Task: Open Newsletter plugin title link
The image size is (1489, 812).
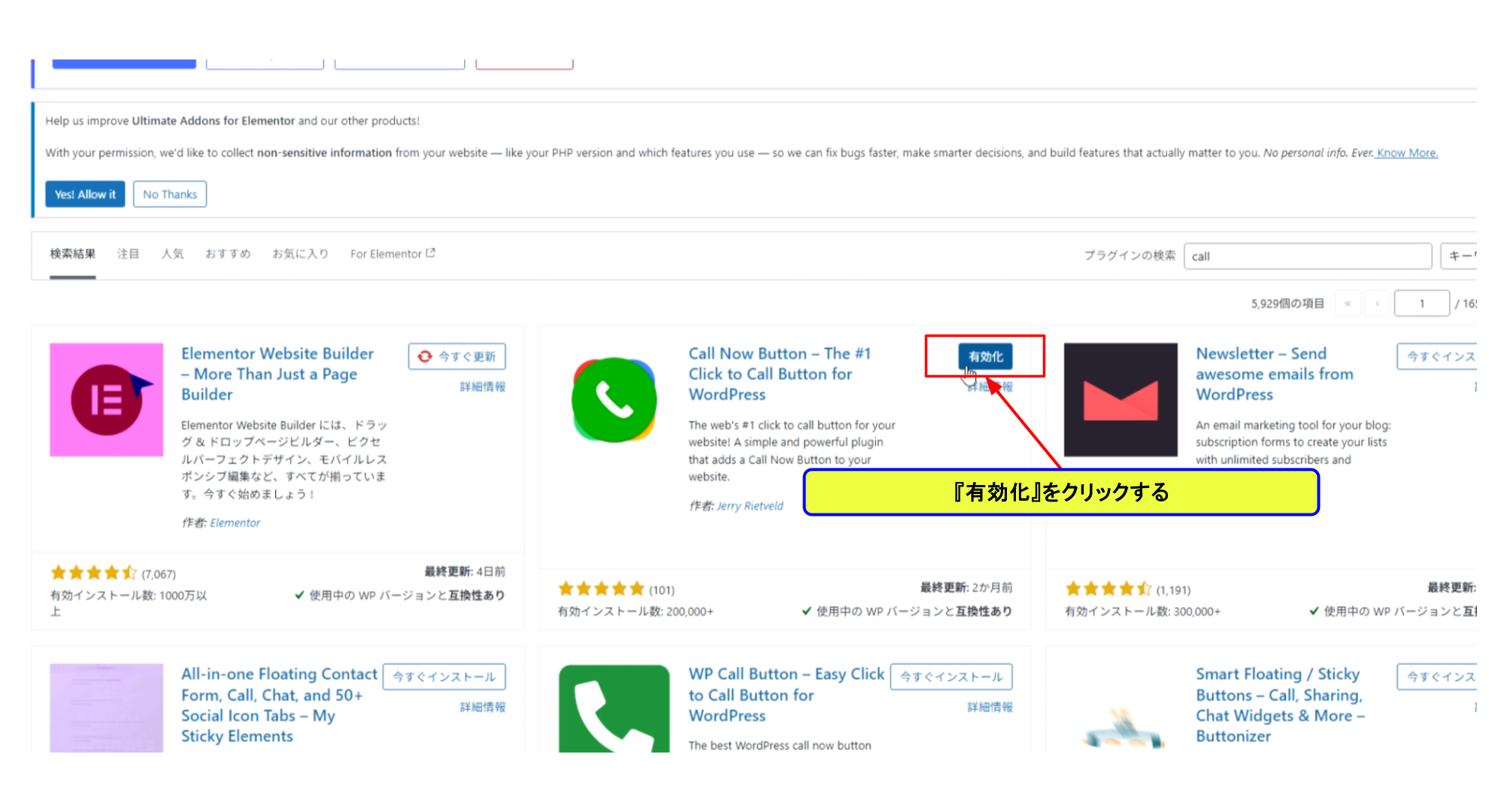Action: (1275, 374)
